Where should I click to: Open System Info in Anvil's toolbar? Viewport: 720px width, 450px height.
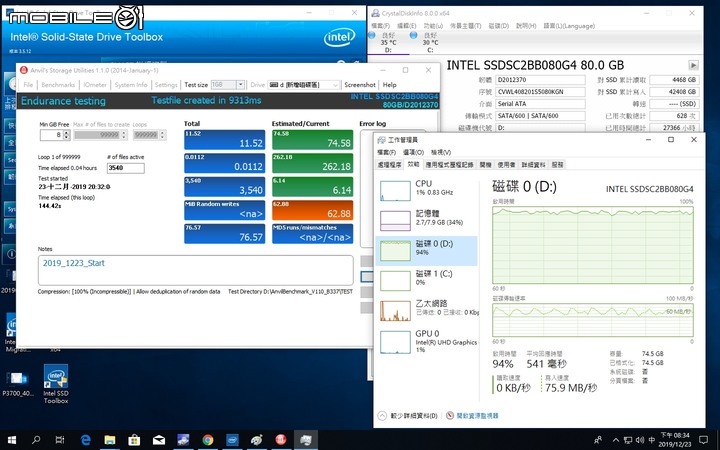[131, 85]
